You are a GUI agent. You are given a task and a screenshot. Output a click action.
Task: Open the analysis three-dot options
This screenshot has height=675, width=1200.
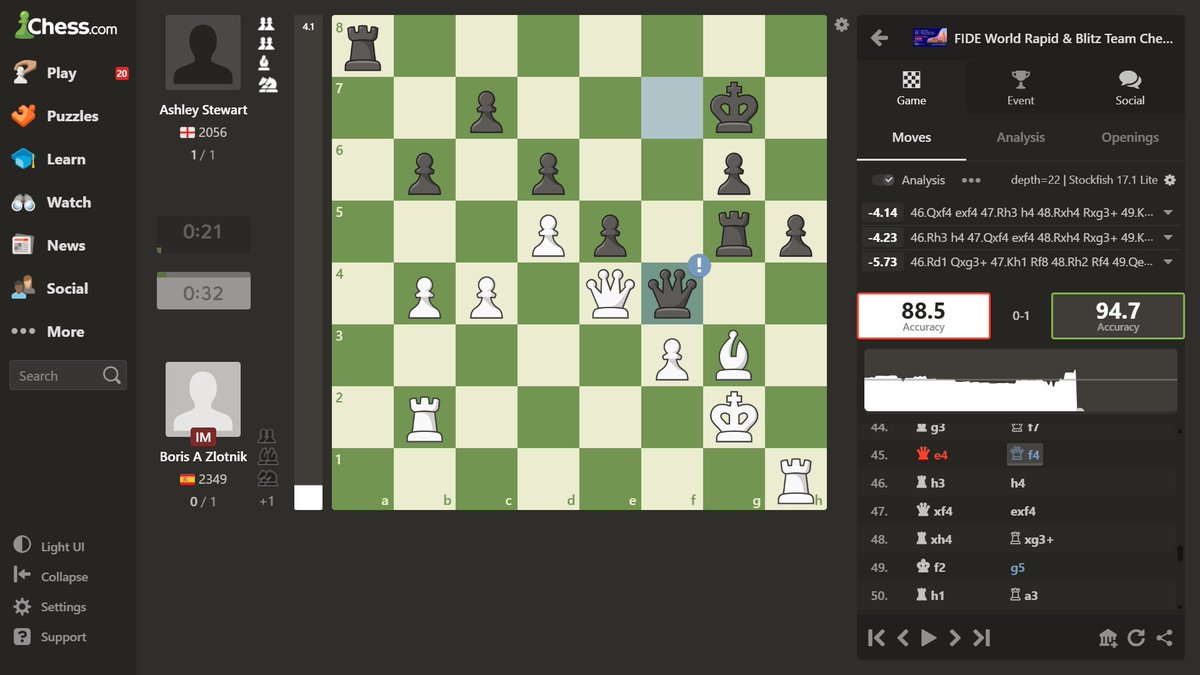coord(971,180)
